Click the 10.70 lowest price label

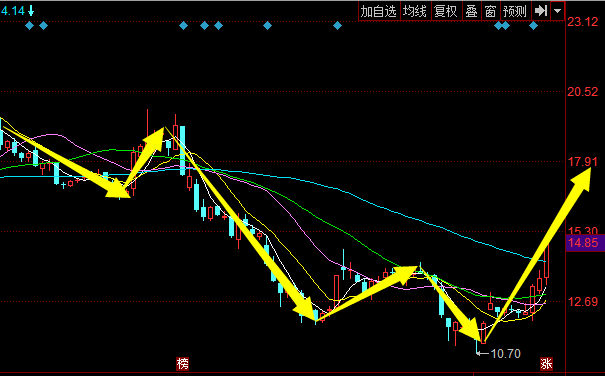505,354
